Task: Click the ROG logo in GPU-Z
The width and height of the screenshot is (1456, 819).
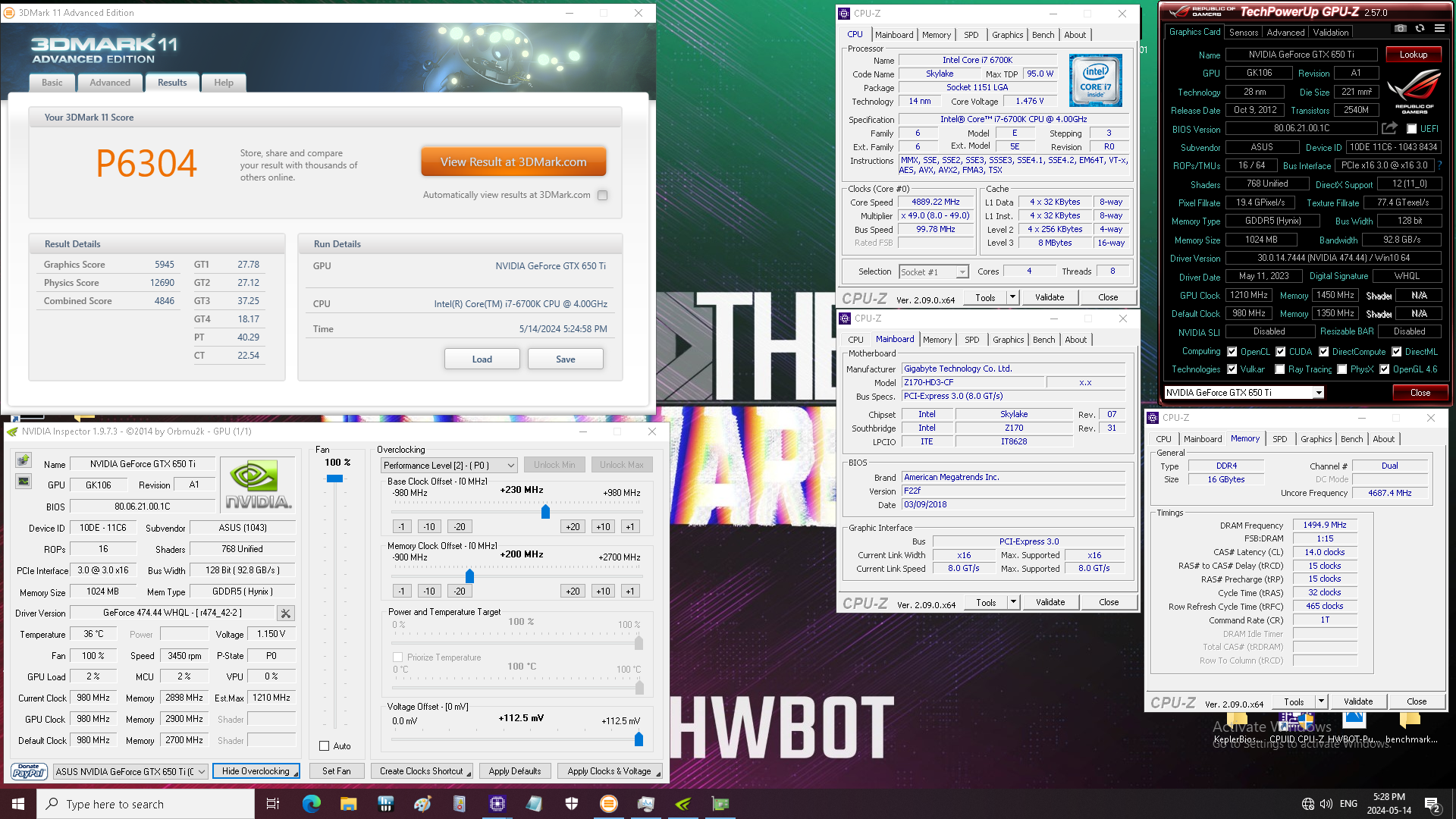Action: coord(1414,91)
